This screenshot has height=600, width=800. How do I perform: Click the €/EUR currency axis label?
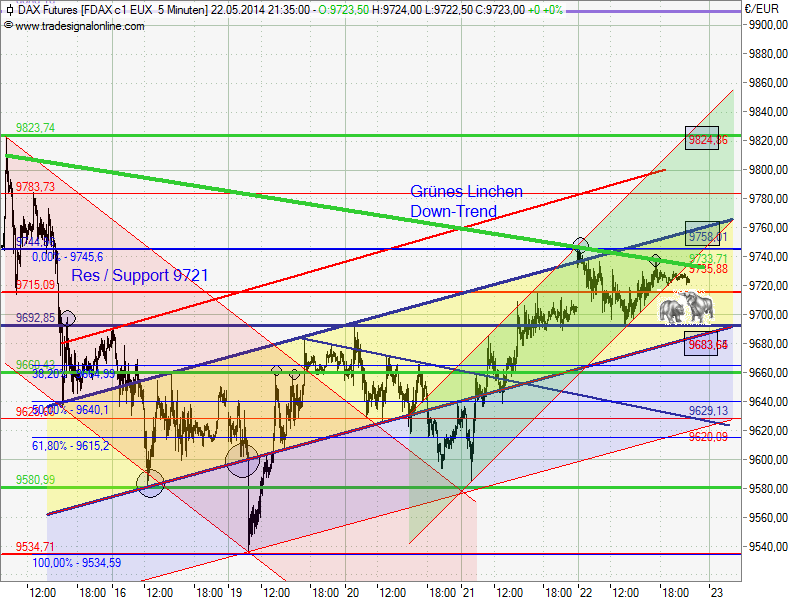tap(762, 9)
